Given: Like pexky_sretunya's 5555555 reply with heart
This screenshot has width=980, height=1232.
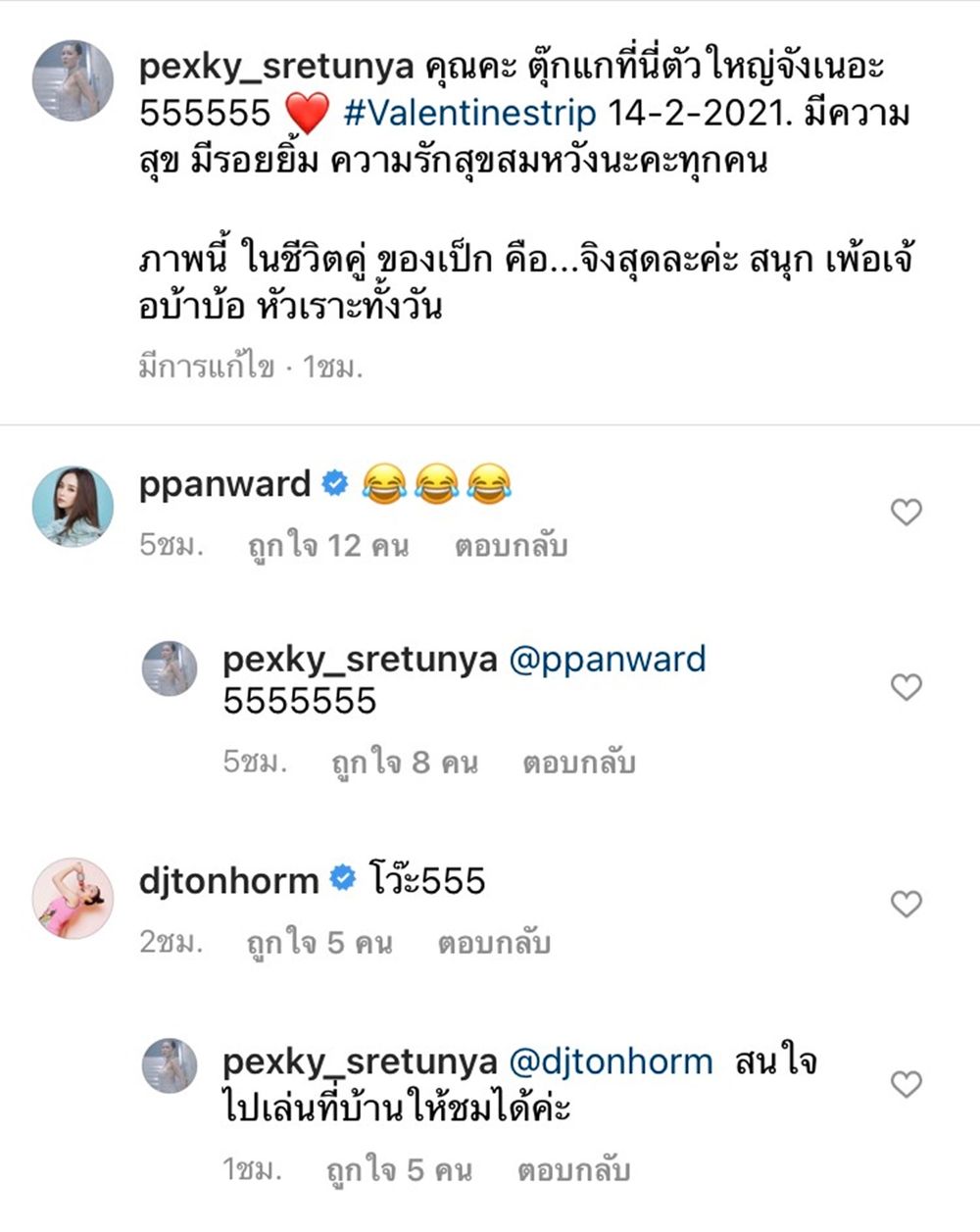Looking at the screenshot, I should (x=906, y=687).
